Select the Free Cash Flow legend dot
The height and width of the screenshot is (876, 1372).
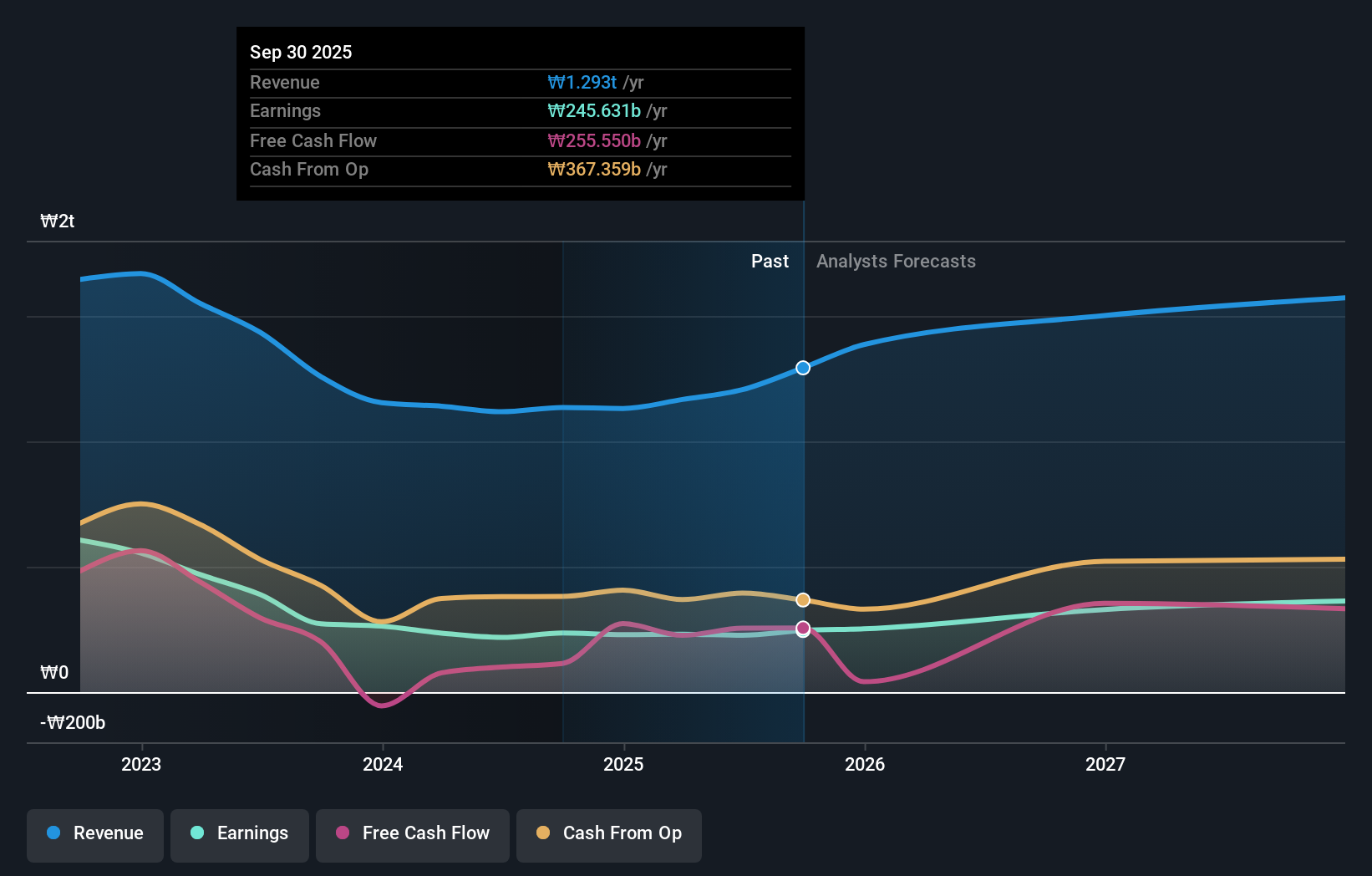(342, 833)
